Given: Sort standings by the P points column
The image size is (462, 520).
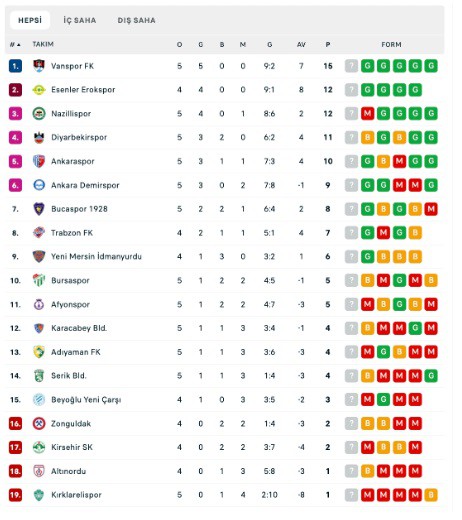Looking at the screenshot, I should click(328, 44).
